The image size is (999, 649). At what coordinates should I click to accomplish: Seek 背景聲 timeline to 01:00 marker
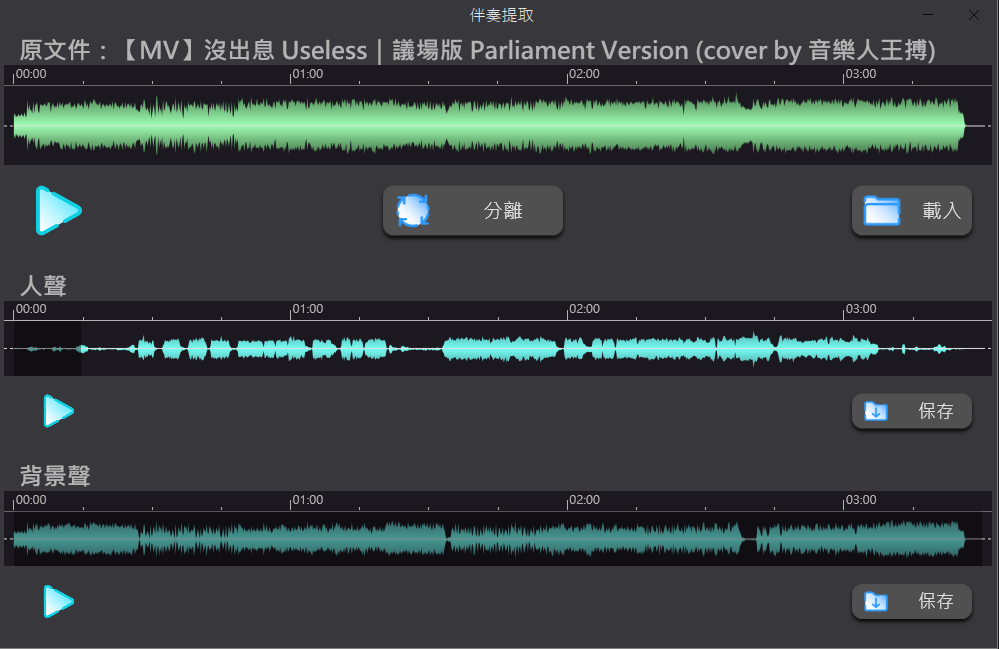[x=307, y=500]
